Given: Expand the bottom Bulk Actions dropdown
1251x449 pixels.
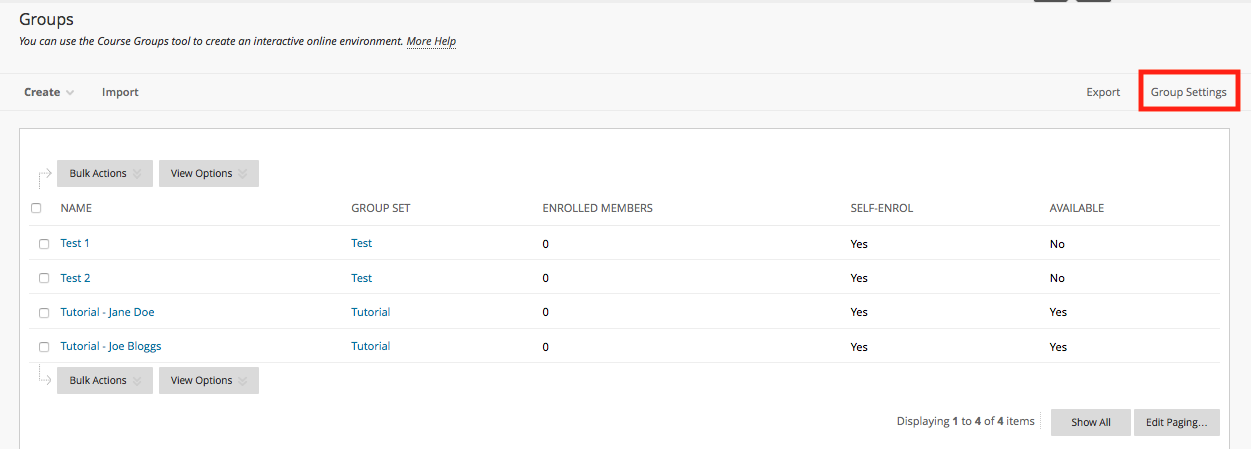Looking at the screenshot, I should point(105,380).
